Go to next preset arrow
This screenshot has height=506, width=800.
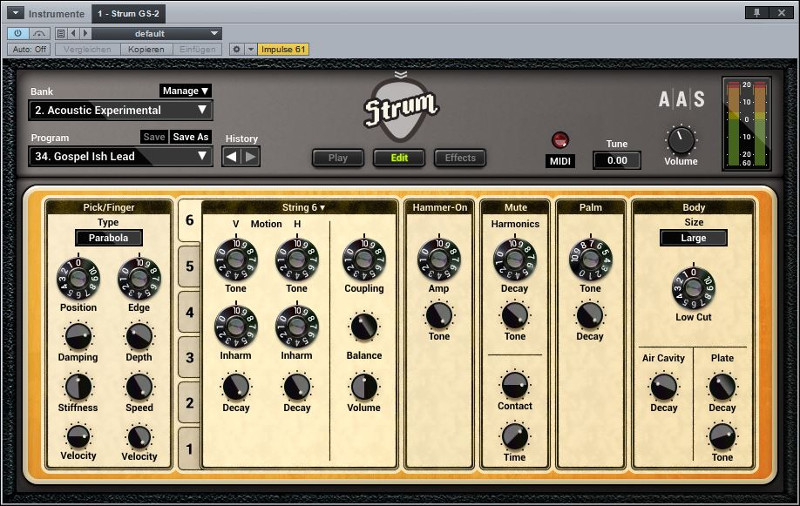(x=86, y=34)
